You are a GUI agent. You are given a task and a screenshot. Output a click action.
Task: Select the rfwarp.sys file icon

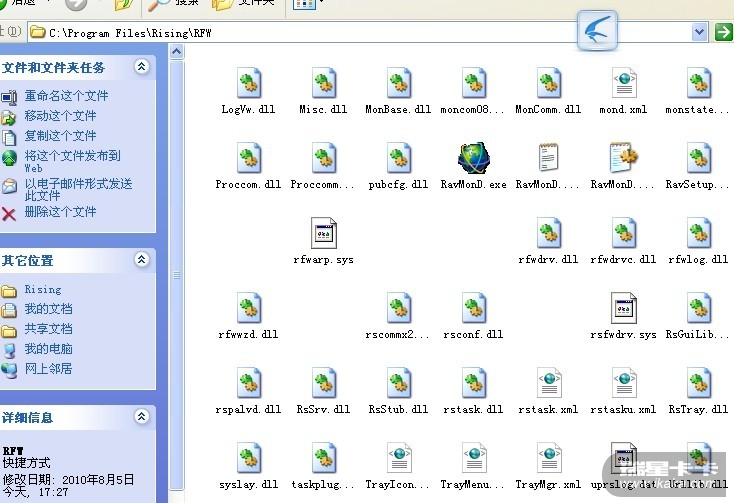(323, 235)
